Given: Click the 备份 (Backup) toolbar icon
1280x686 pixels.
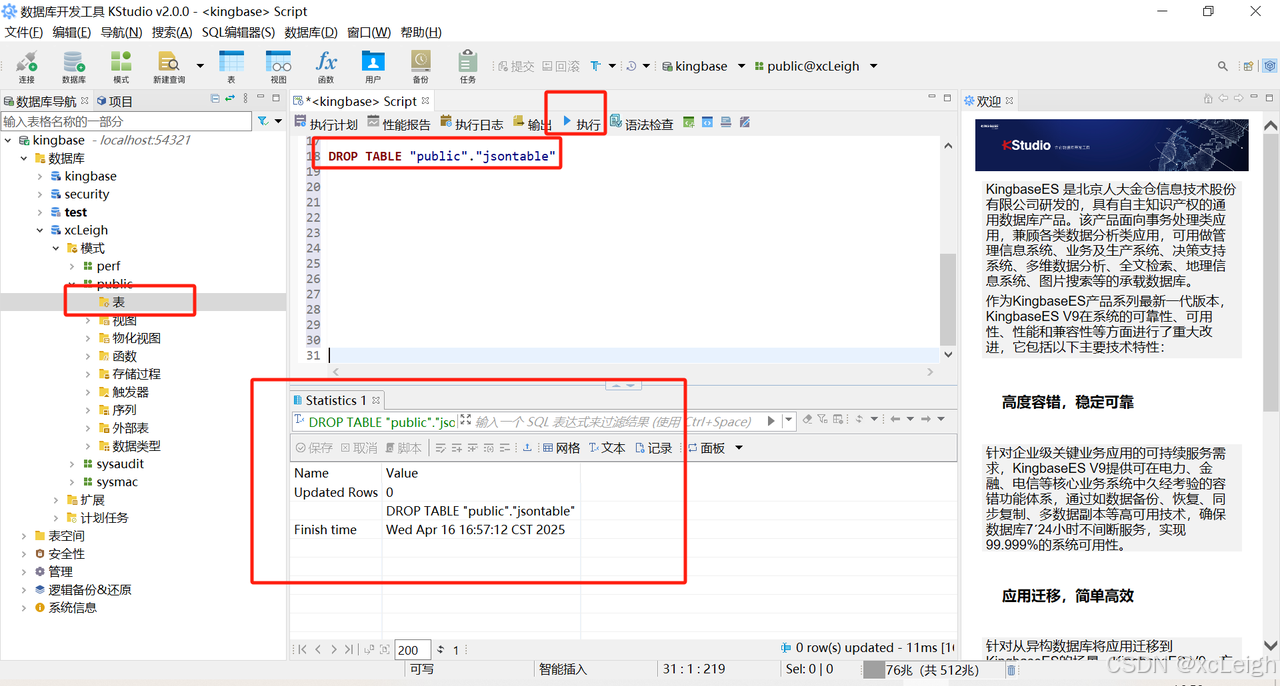Looking at the screenshot, I should pyautogui.click(x=420, y=67).
